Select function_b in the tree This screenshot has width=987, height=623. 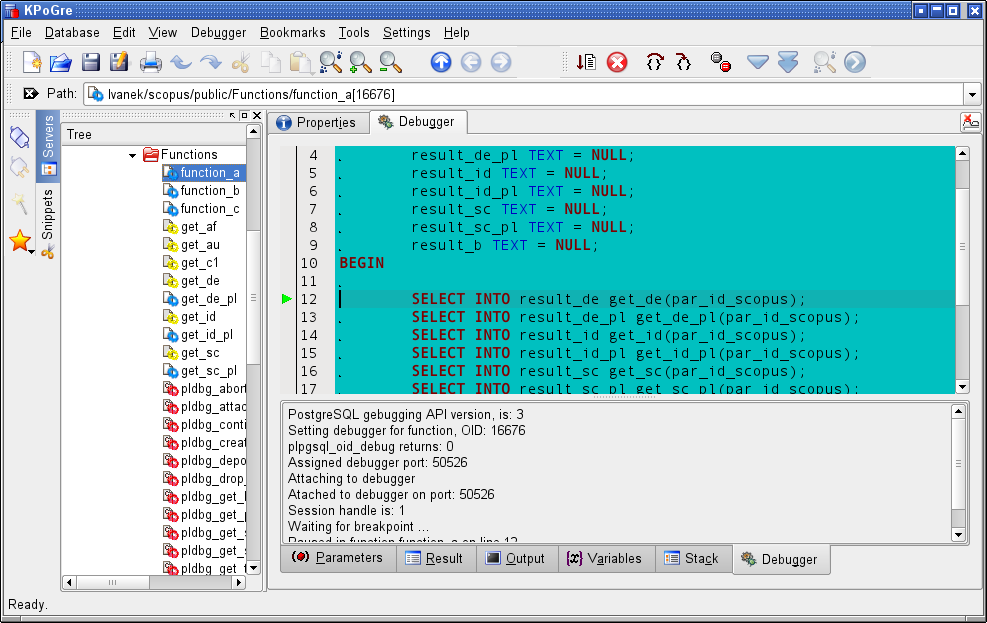click(209, 191)
